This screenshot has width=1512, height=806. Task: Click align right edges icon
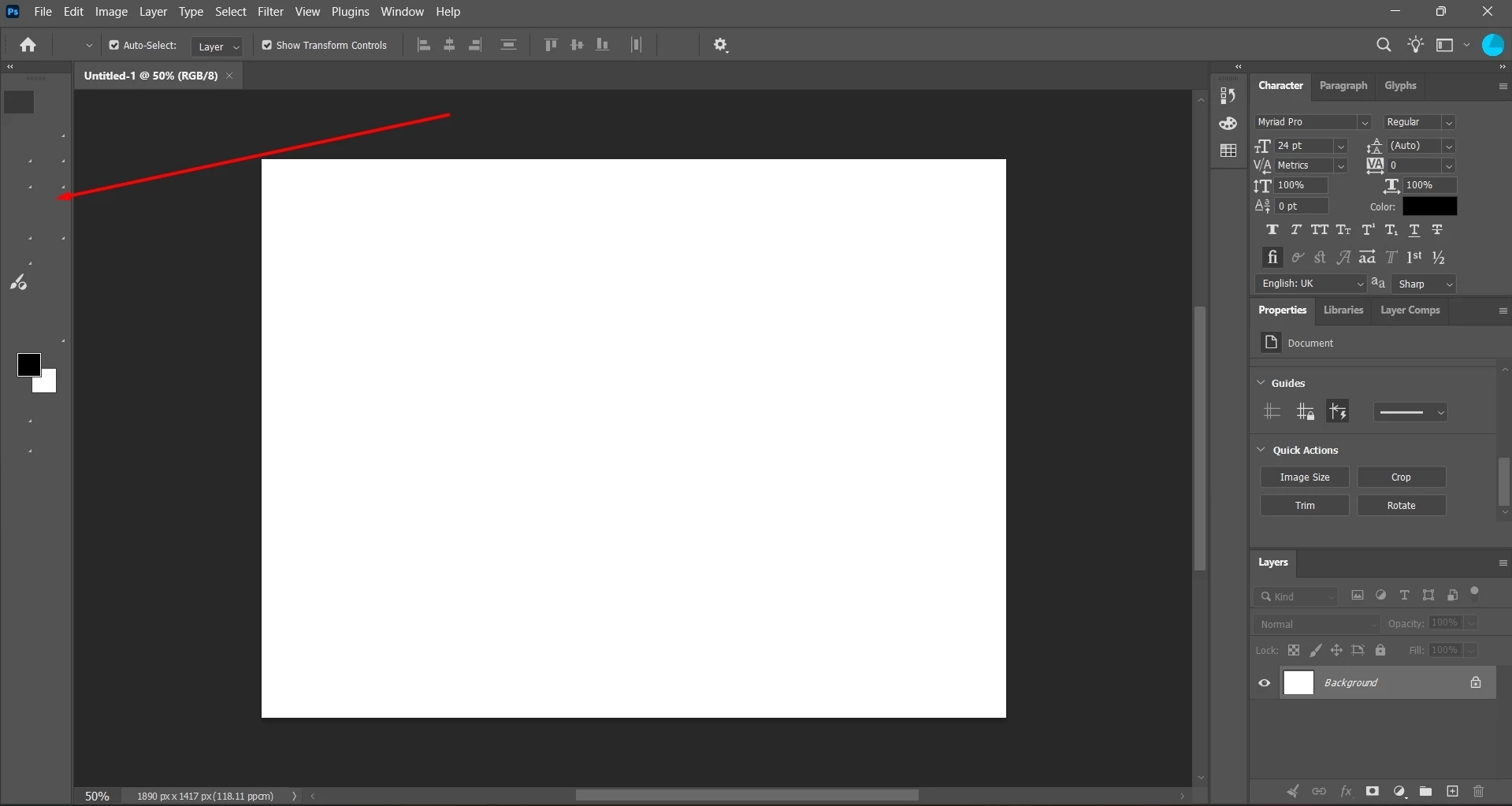[475, 45]
